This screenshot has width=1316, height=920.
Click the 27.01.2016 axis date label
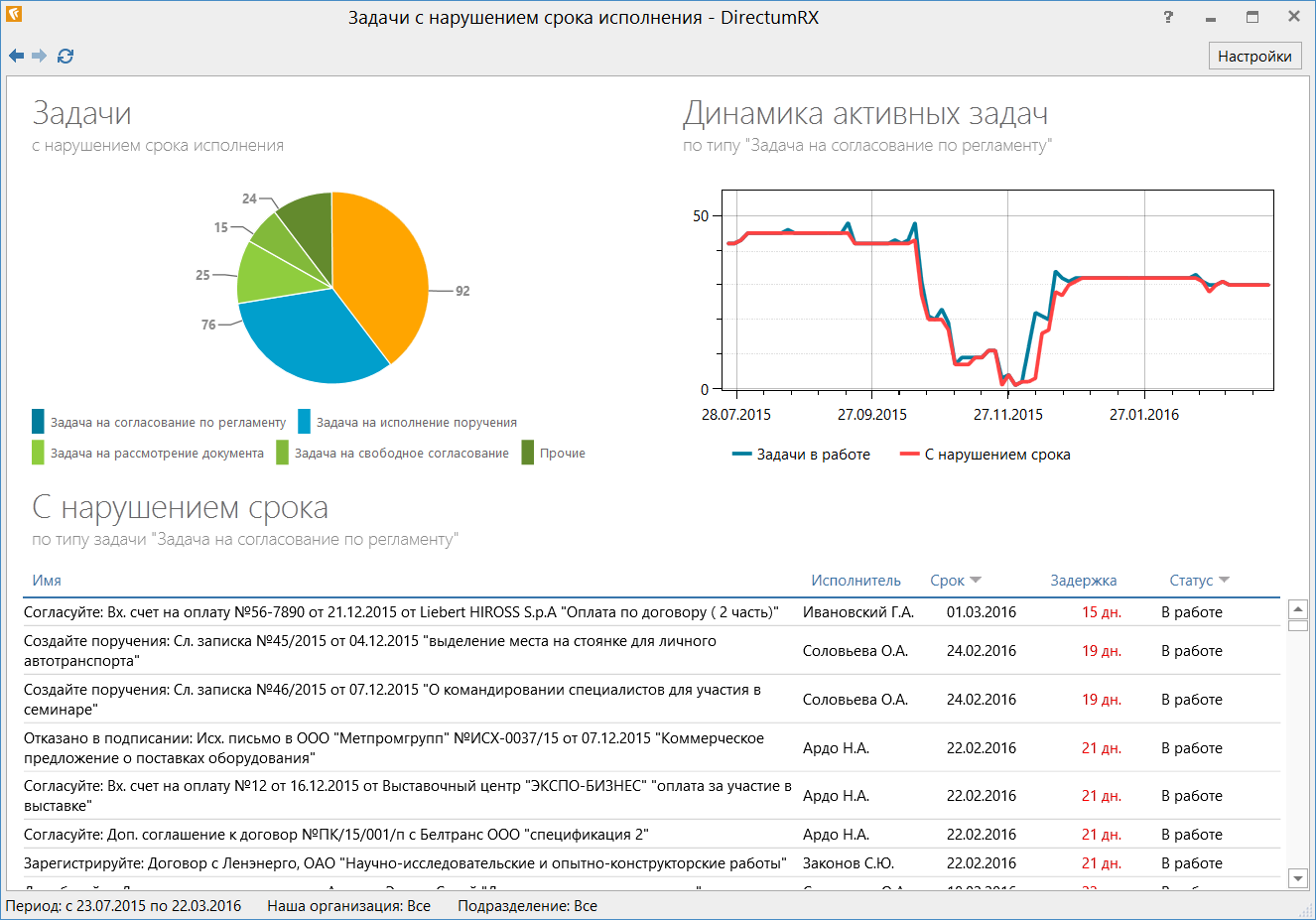(x=1144, y=415)
